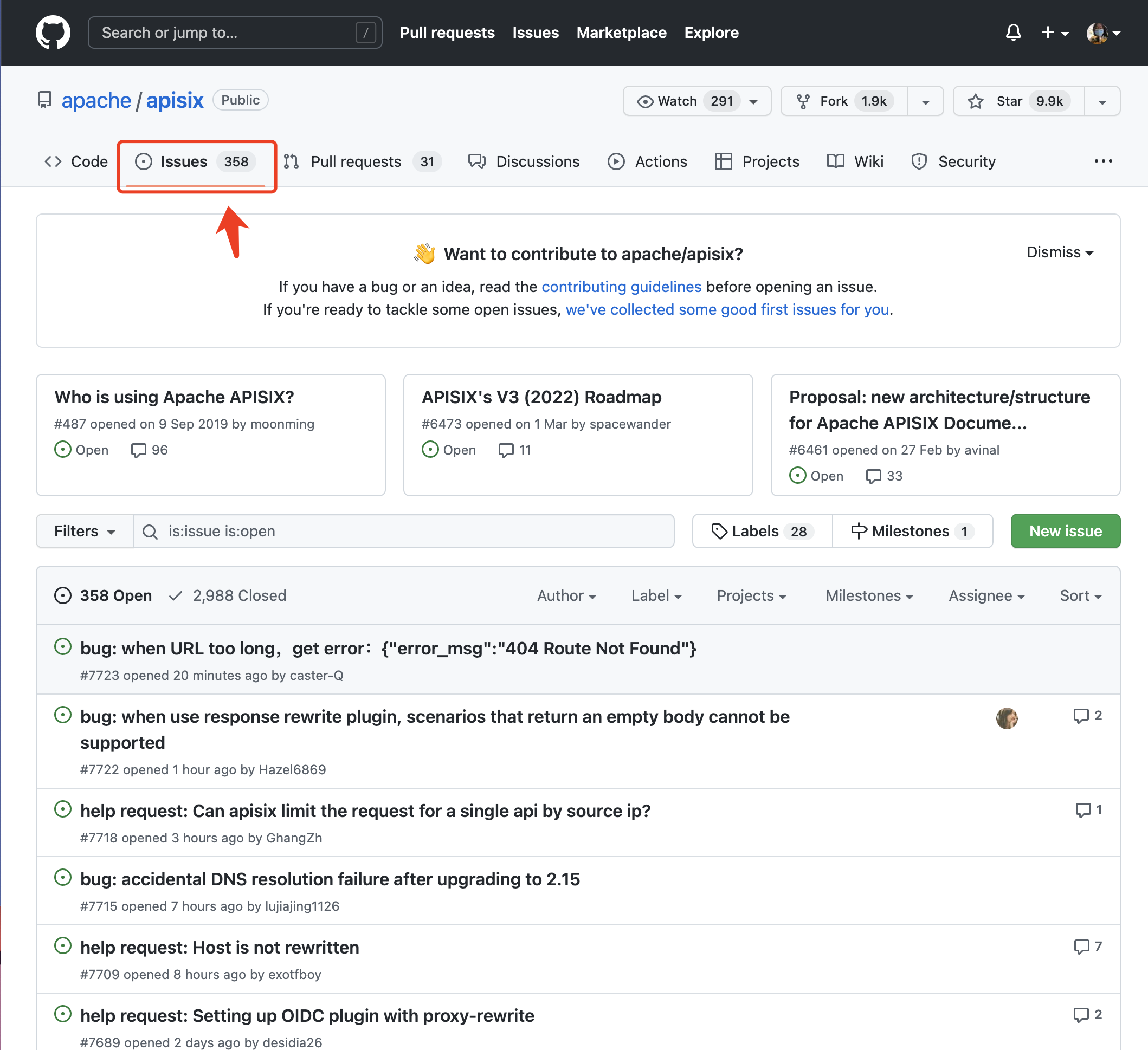This screenshot has width=1148, height=1050.
Task: Switch to the Wiki tab
Action: (x=855, y=161)
